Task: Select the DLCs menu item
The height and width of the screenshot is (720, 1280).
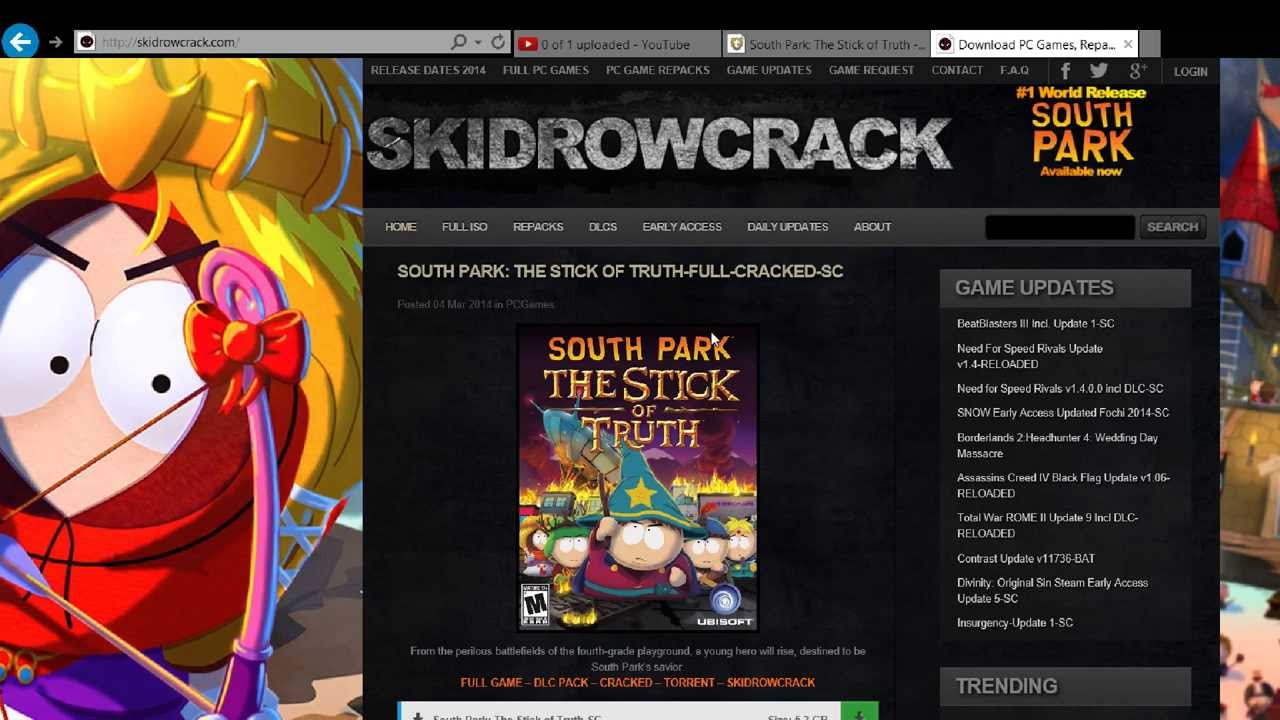Action: click(x=602, y=227)
